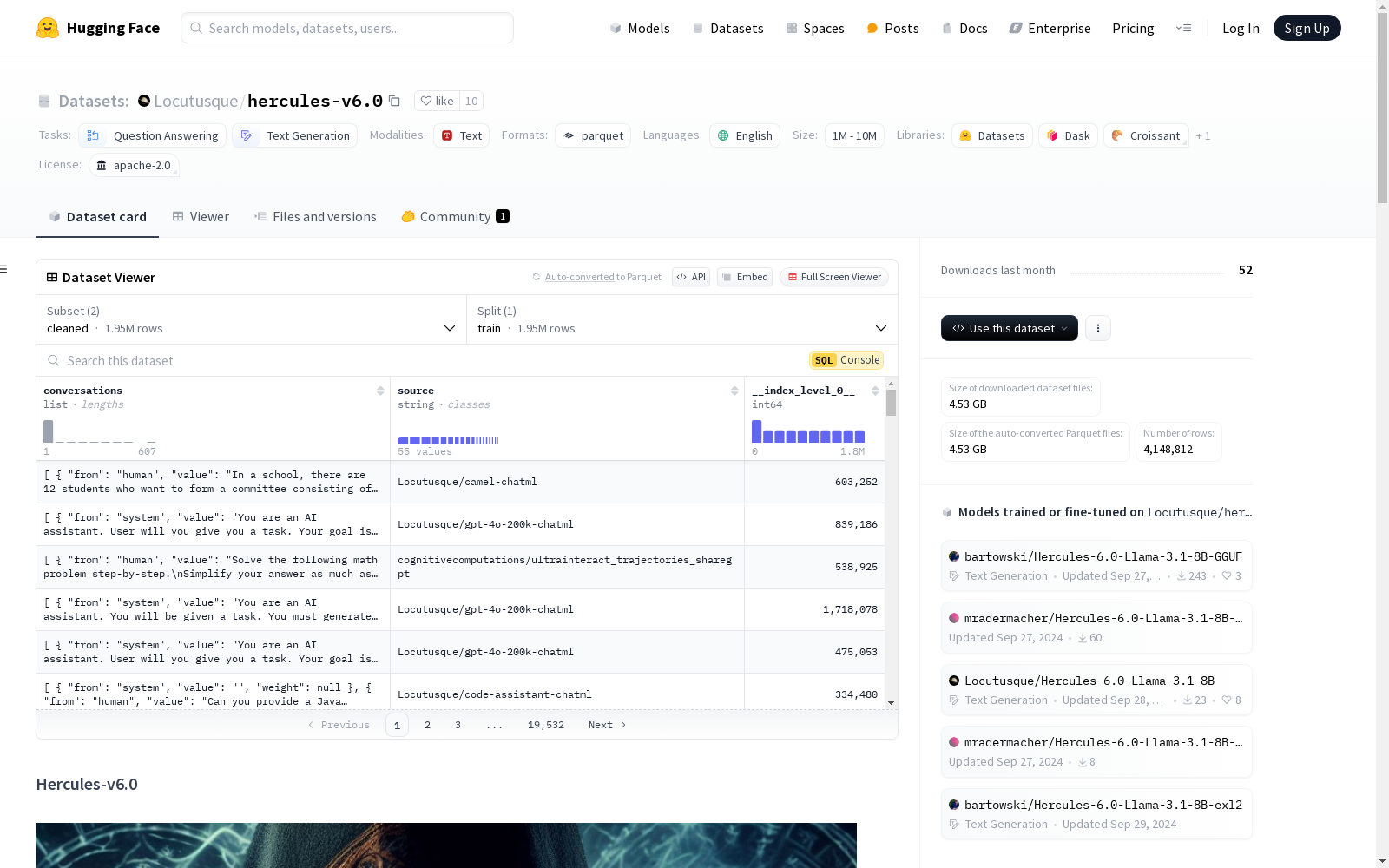Viewport: 1389px width, 868px height.
Task: Click the like count 10
Action: coord(471,101)
